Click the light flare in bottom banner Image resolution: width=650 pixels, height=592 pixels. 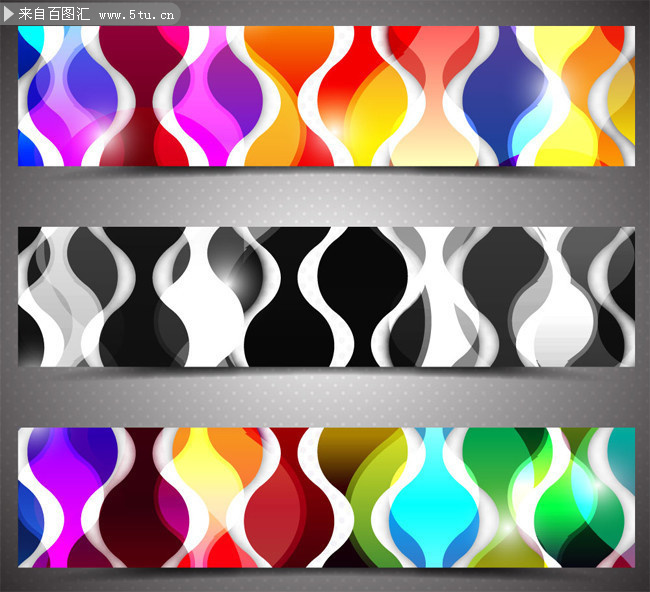click(507, 527)
